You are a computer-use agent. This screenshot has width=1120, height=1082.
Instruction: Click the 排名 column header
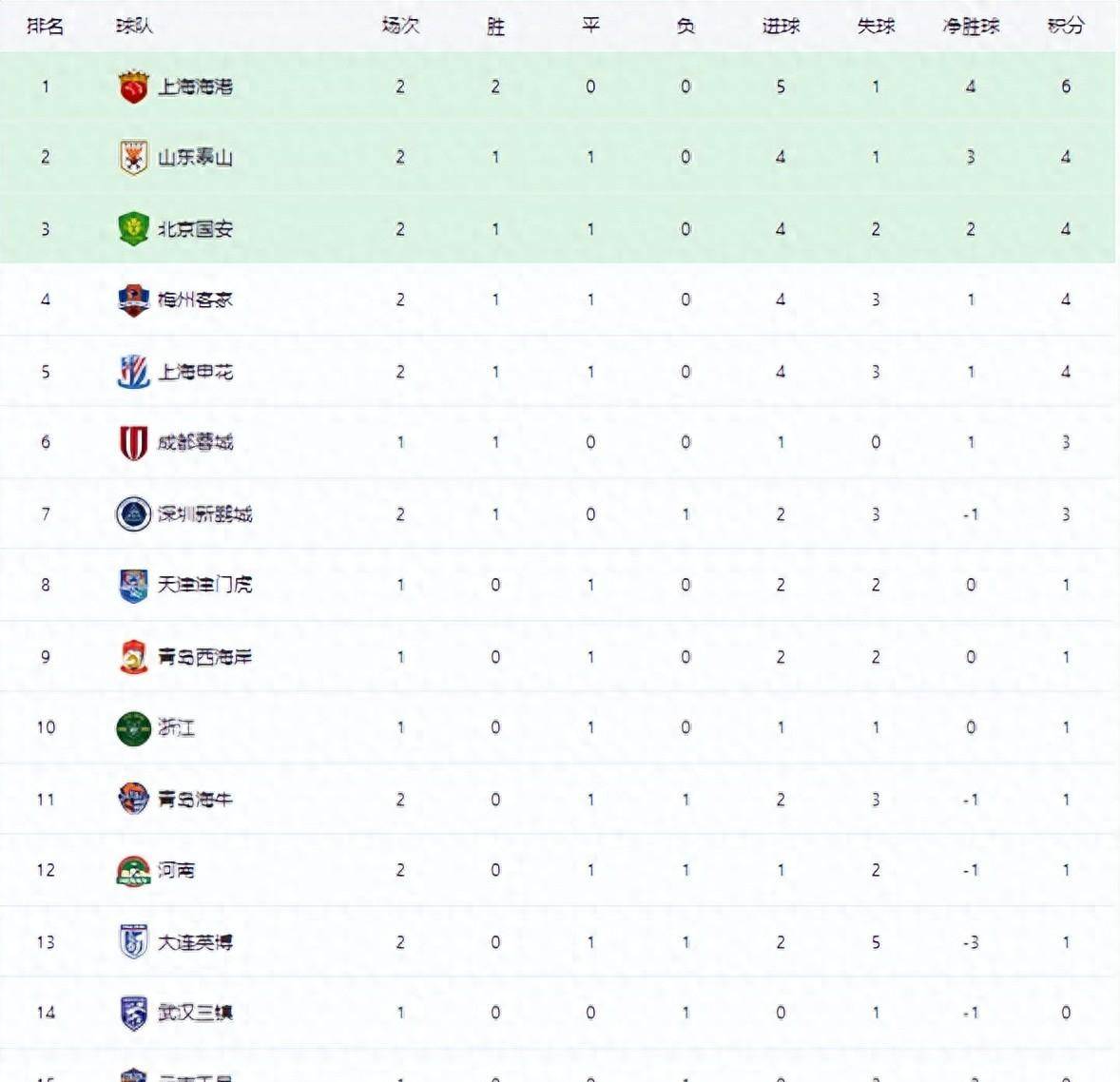point(45,26)
